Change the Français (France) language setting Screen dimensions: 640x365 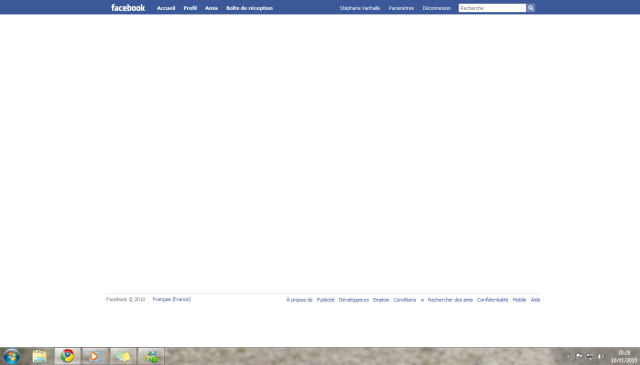(171, 299)
